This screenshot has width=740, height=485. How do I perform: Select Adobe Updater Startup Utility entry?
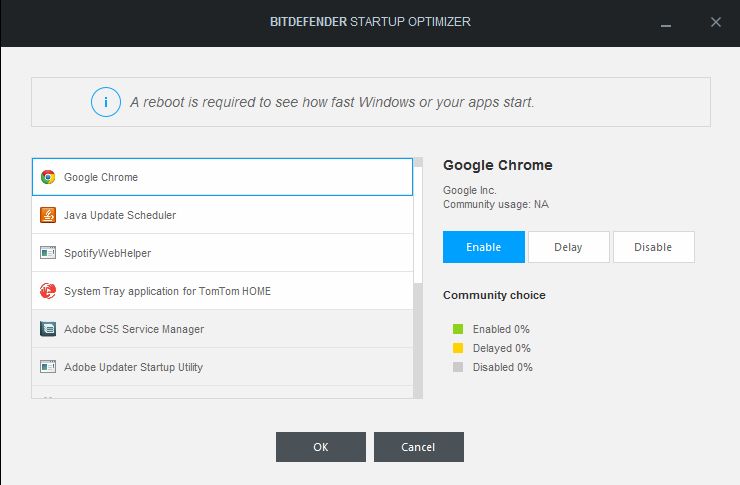(222, 367)
